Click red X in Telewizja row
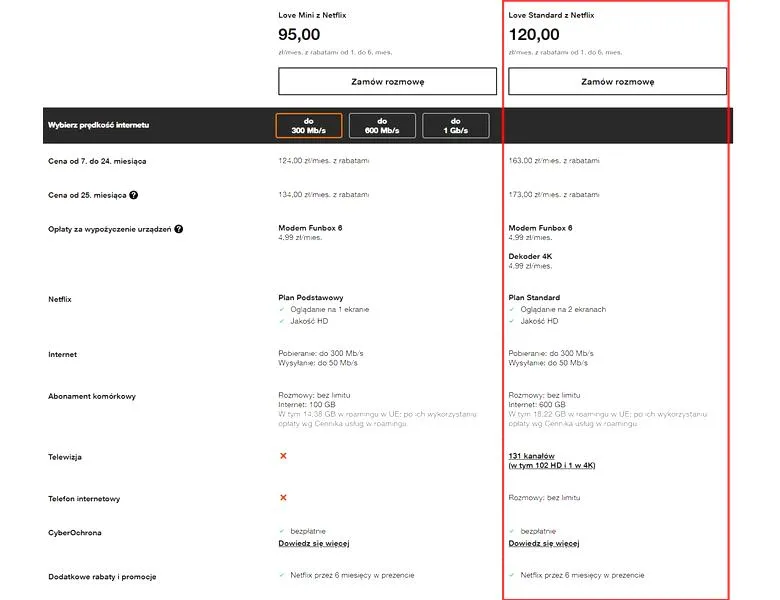Viewport: 780px width, 600px height. (x=283, y=456)
